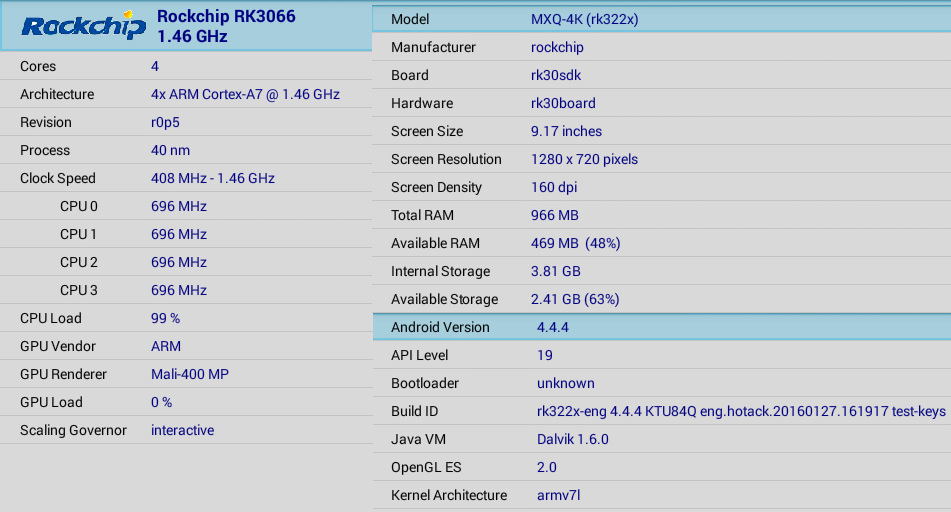
Task: Select Kernel Architecture value armv7l
Action: pos(559,495)
